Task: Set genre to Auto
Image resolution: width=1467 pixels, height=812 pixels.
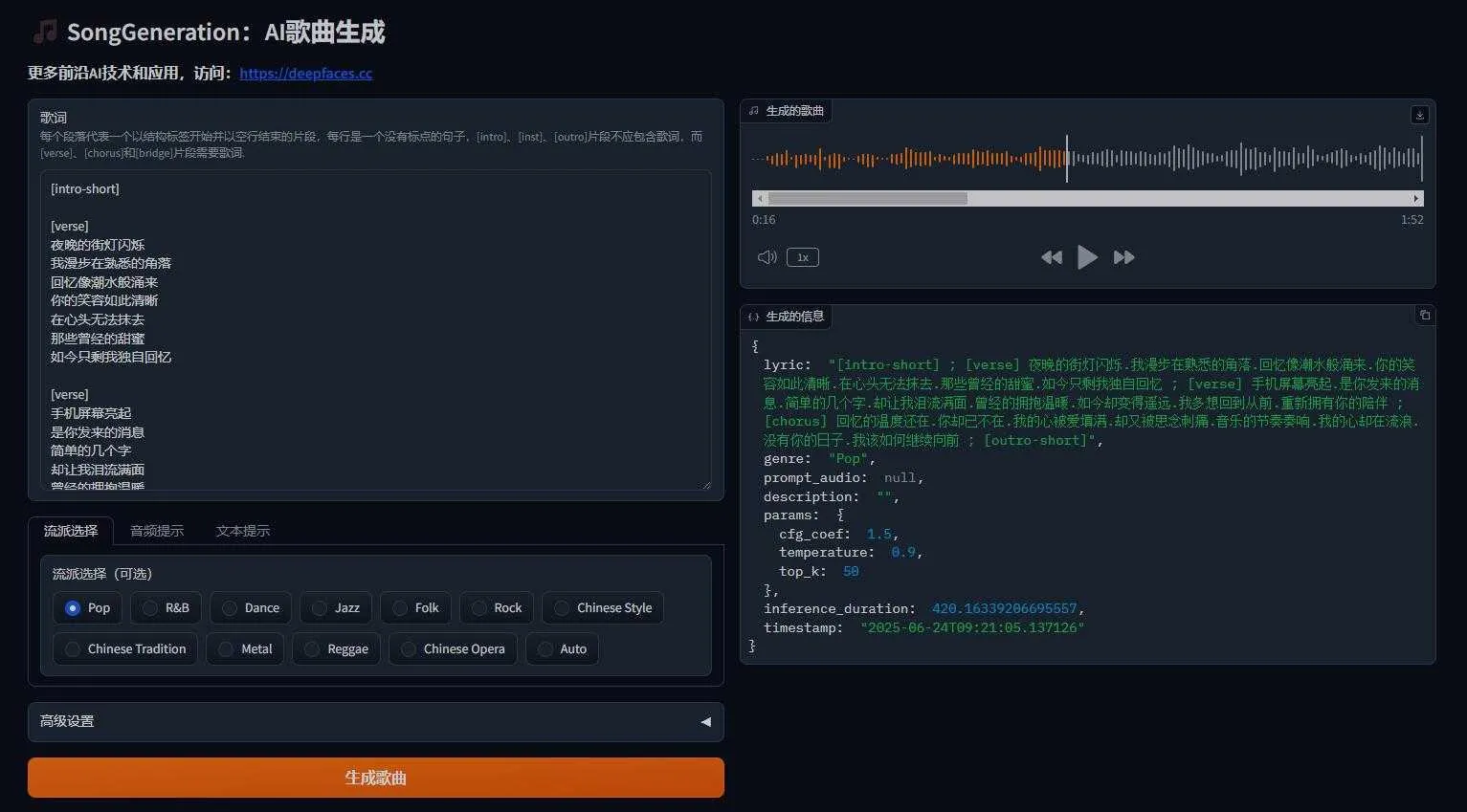Action: 545,649
